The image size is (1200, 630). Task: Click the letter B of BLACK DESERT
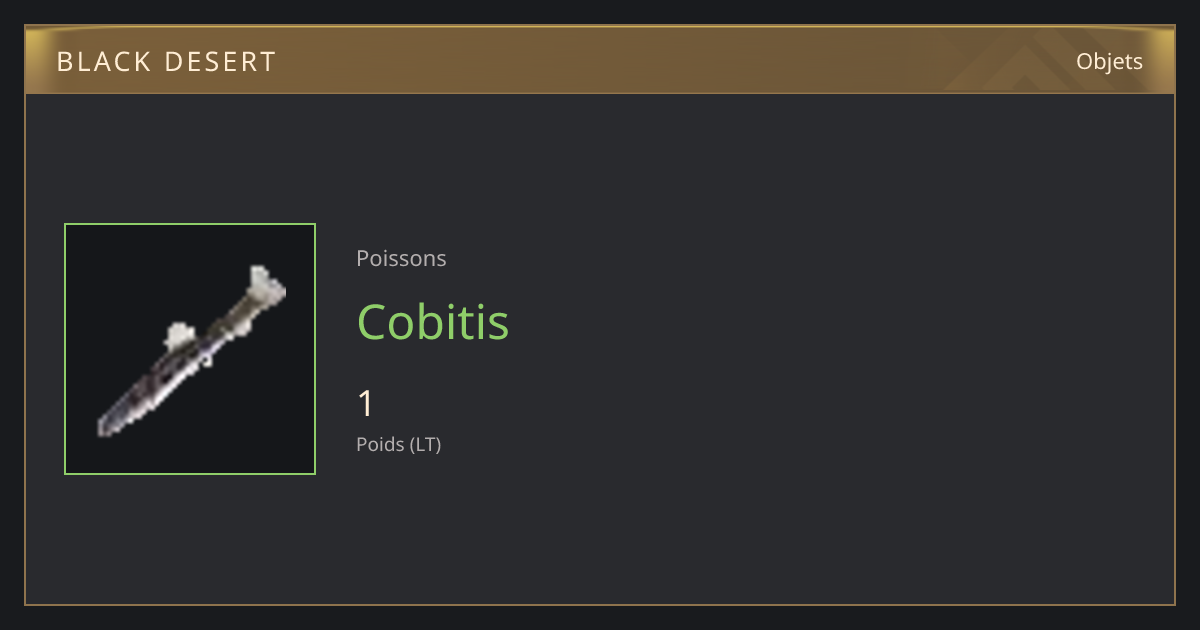click(x=65, y=62)
